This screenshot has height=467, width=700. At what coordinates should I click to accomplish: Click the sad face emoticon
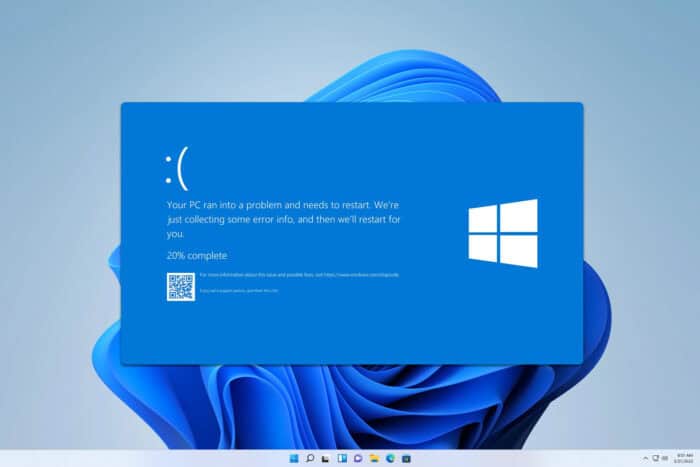[x=177, y=168]
